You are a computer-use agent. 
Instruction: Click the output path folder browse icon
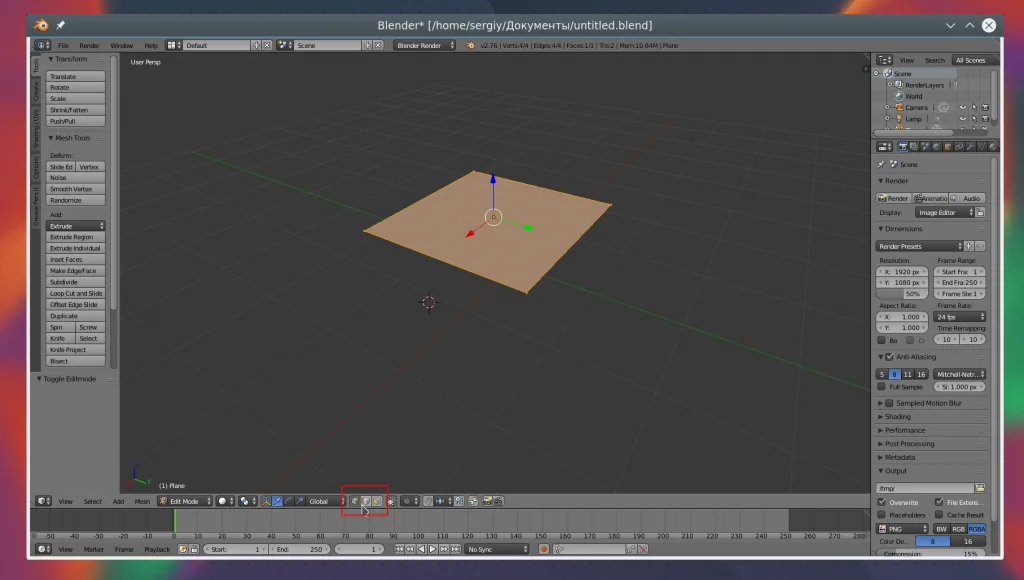(981, 488)
